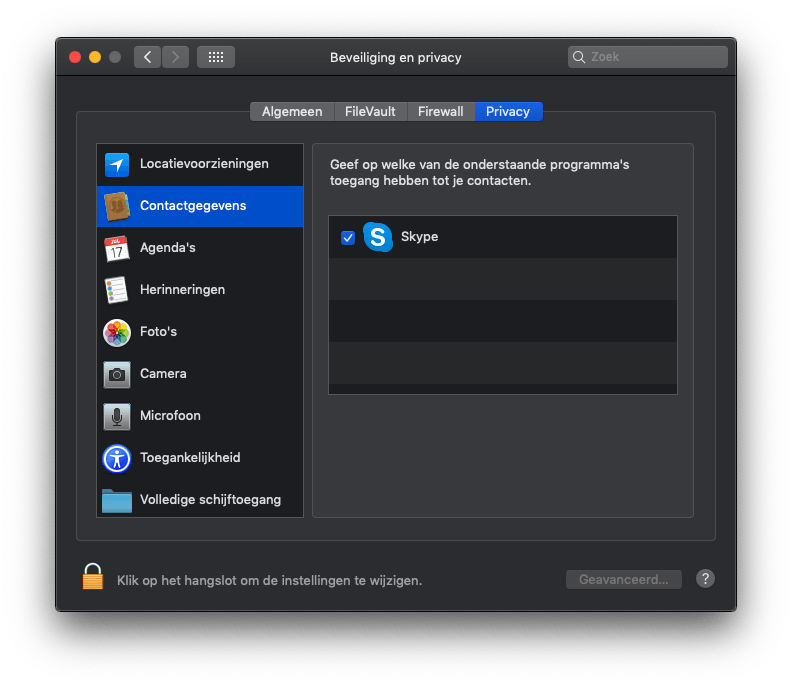Click the padlock to unlock the settings
This screenshot has height=685, width=792.
pyautogui.click(x=93, y=576)
